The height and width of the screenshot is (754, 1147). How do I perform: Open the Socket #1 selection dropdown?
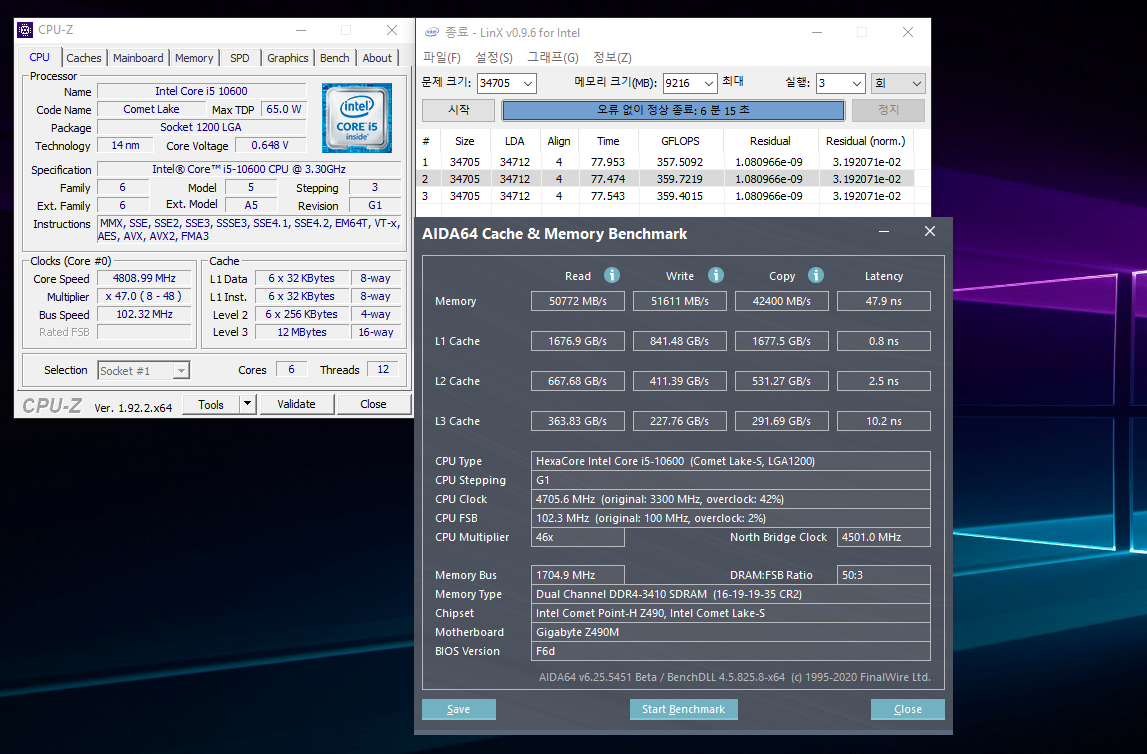(181, 371)
